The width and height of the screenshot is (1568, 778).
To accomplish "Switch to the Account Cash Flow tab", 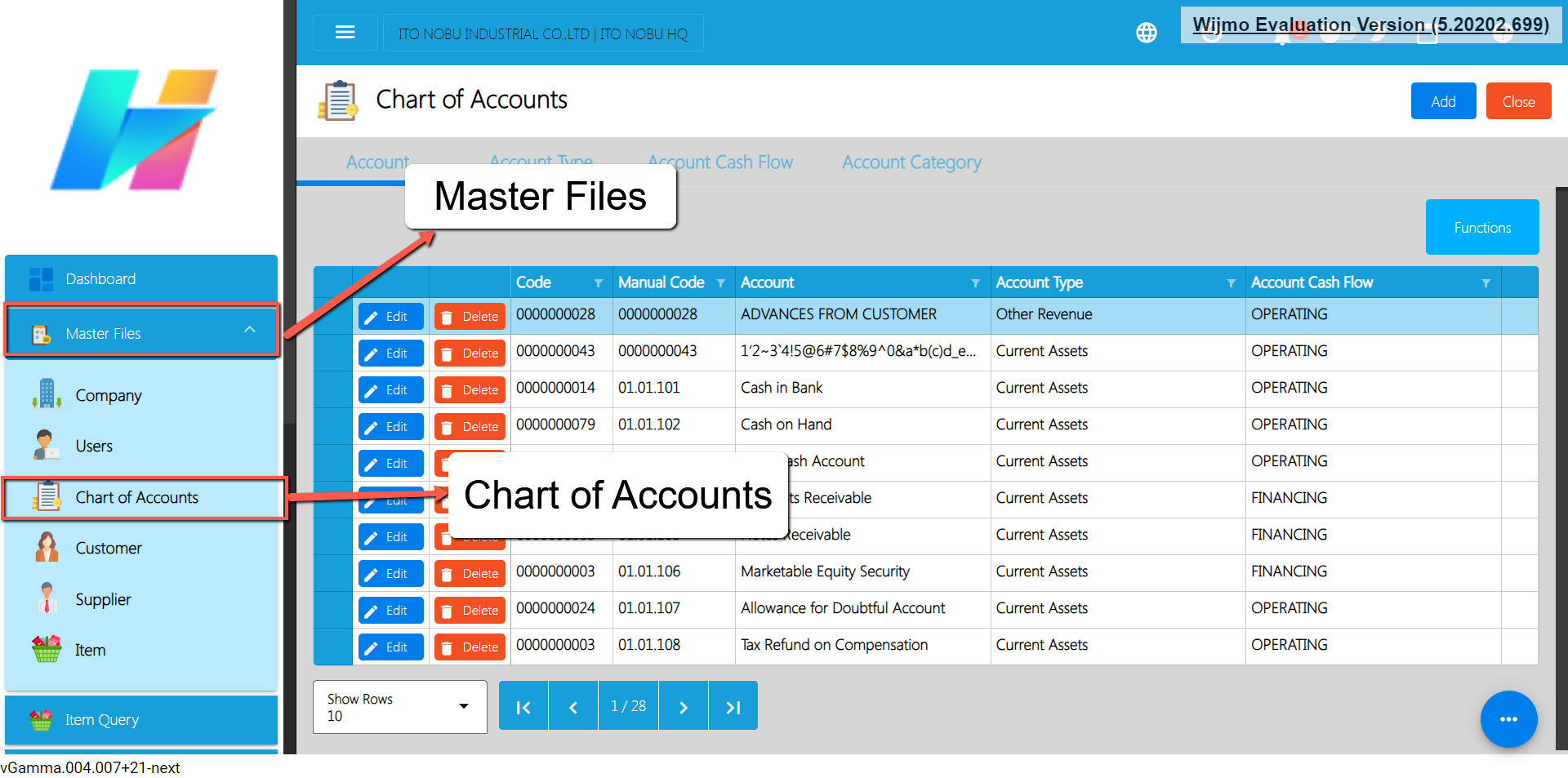I will coord(719,162).
